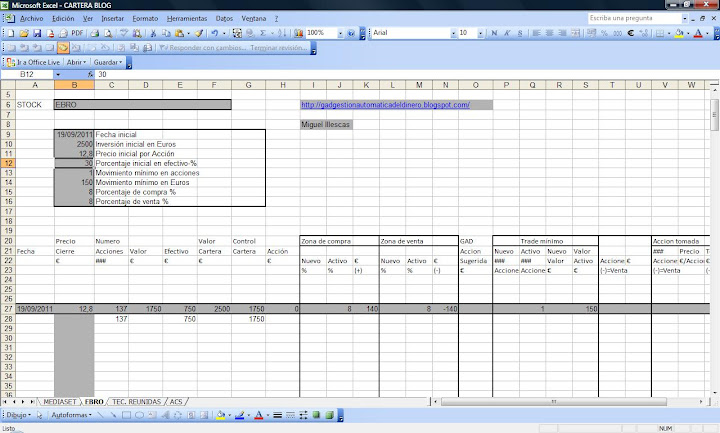Open print preview with the magnifier page icon

click(x=108, y=33)
